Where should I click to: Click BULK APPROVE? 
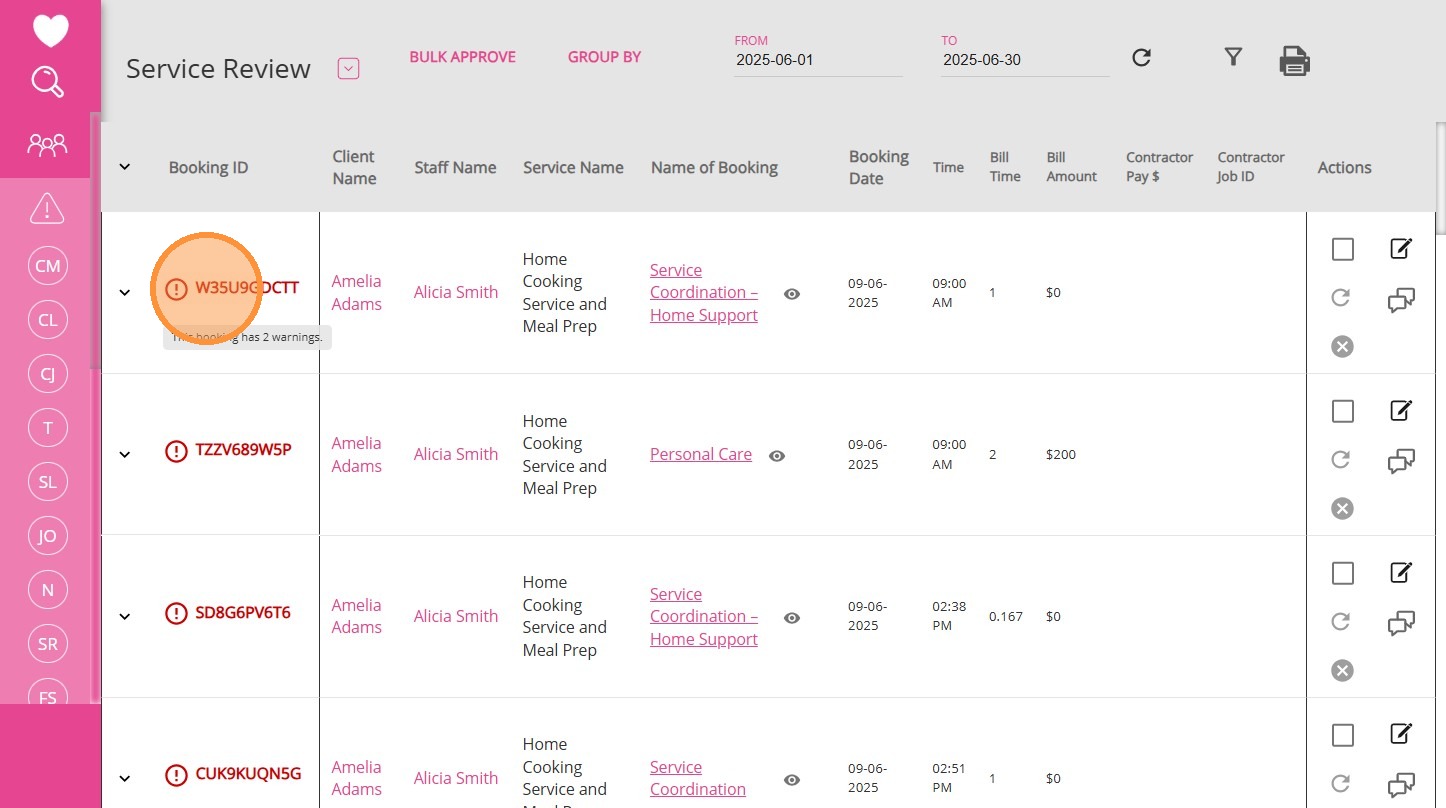tap(462, 57)
